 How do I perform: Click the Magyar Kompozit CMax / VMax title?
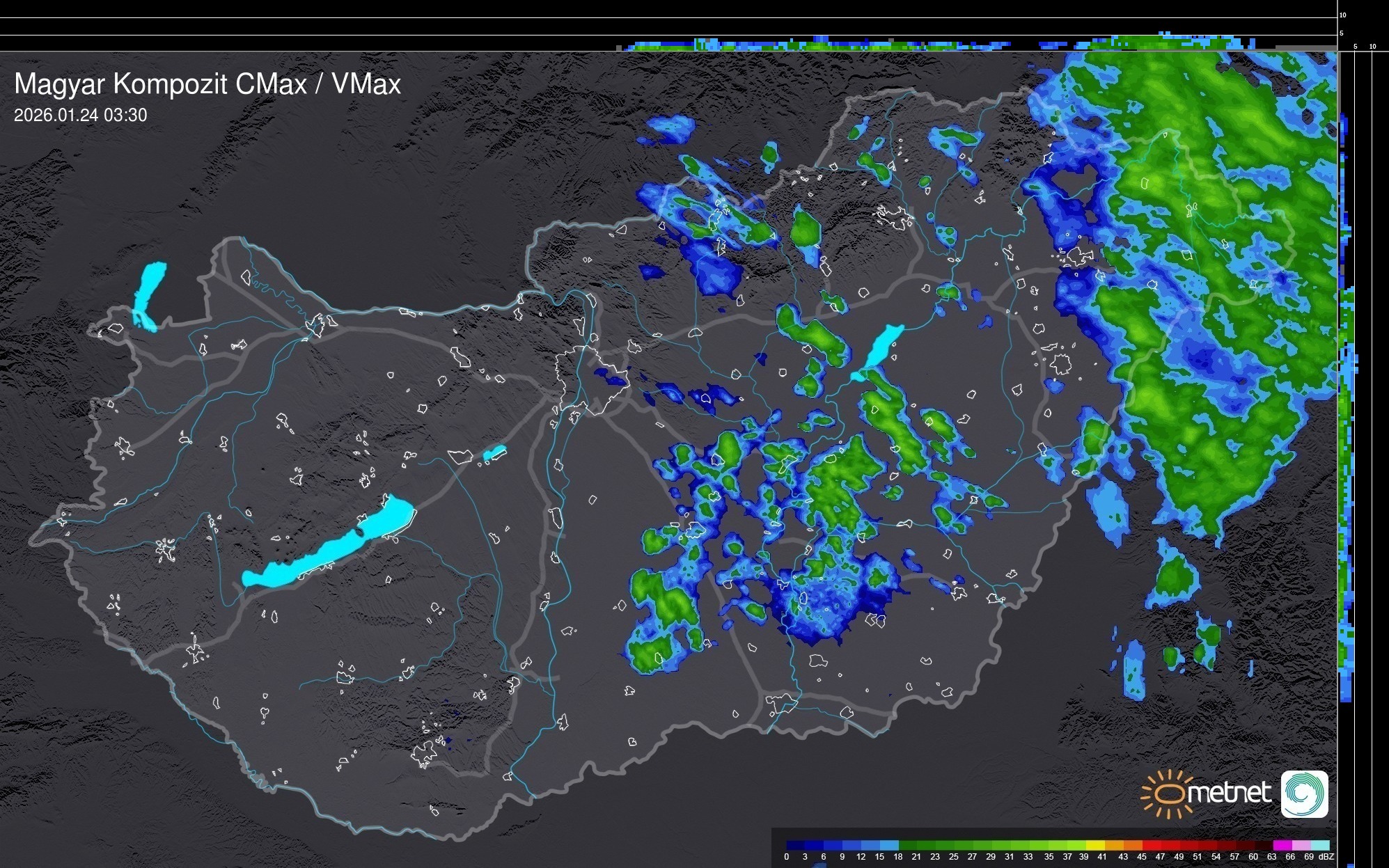(x=207, y=84)
